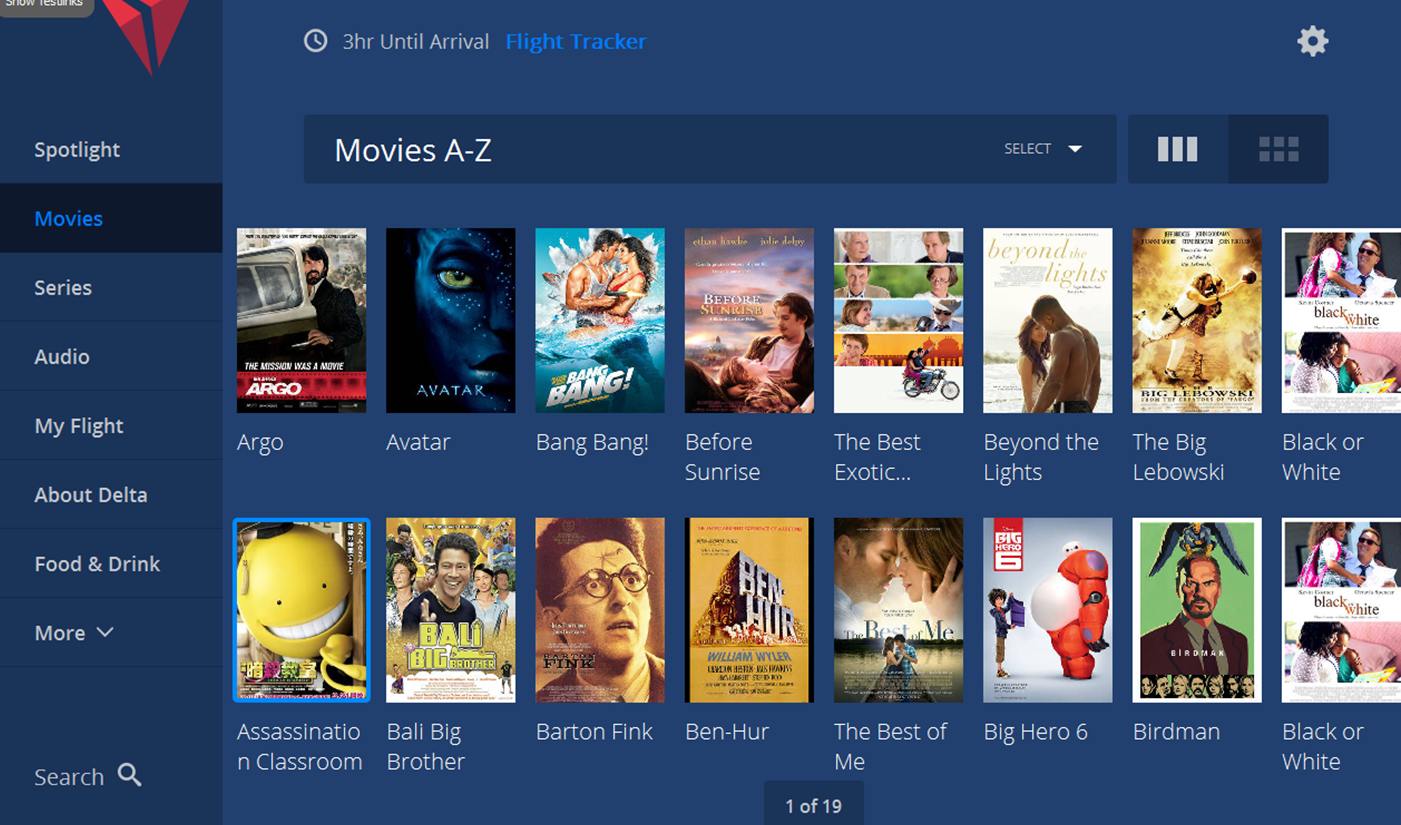Screen dimensions: 1401x825
Task: Select the Avatar movie poster
Action: tap(451, 320)
